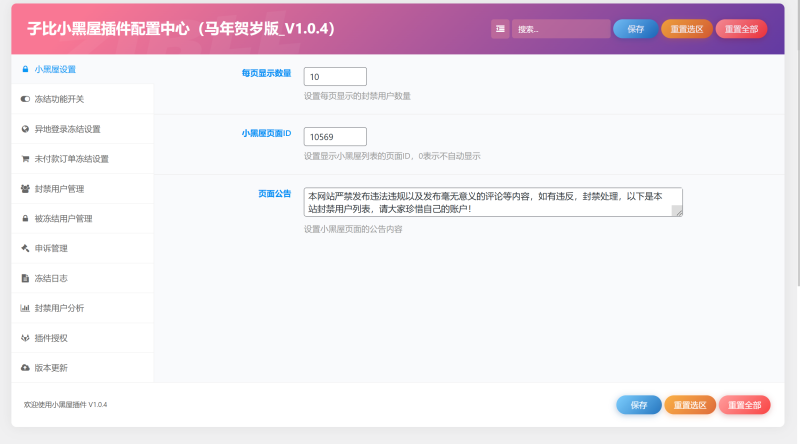The height and width of the screenshot is (444, 800).
Task: Click the header 重置选区 button
Action: coord(687,29)
